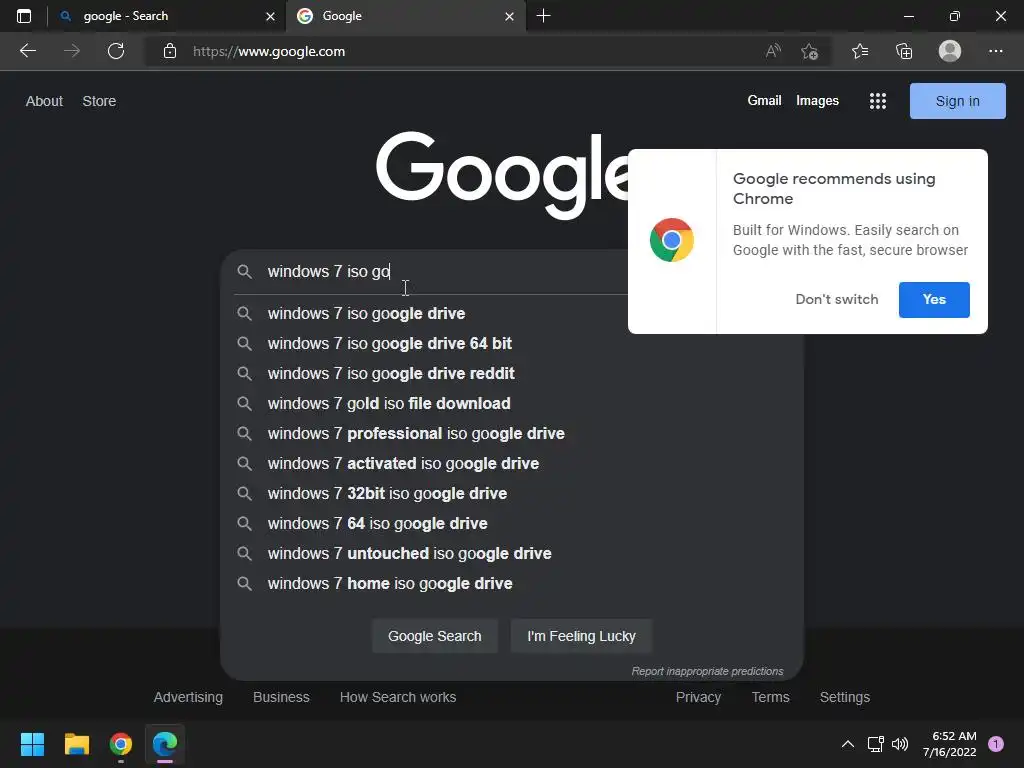
Task: Switch to the 'google - Search' tab
Action: tap(167, 16)
